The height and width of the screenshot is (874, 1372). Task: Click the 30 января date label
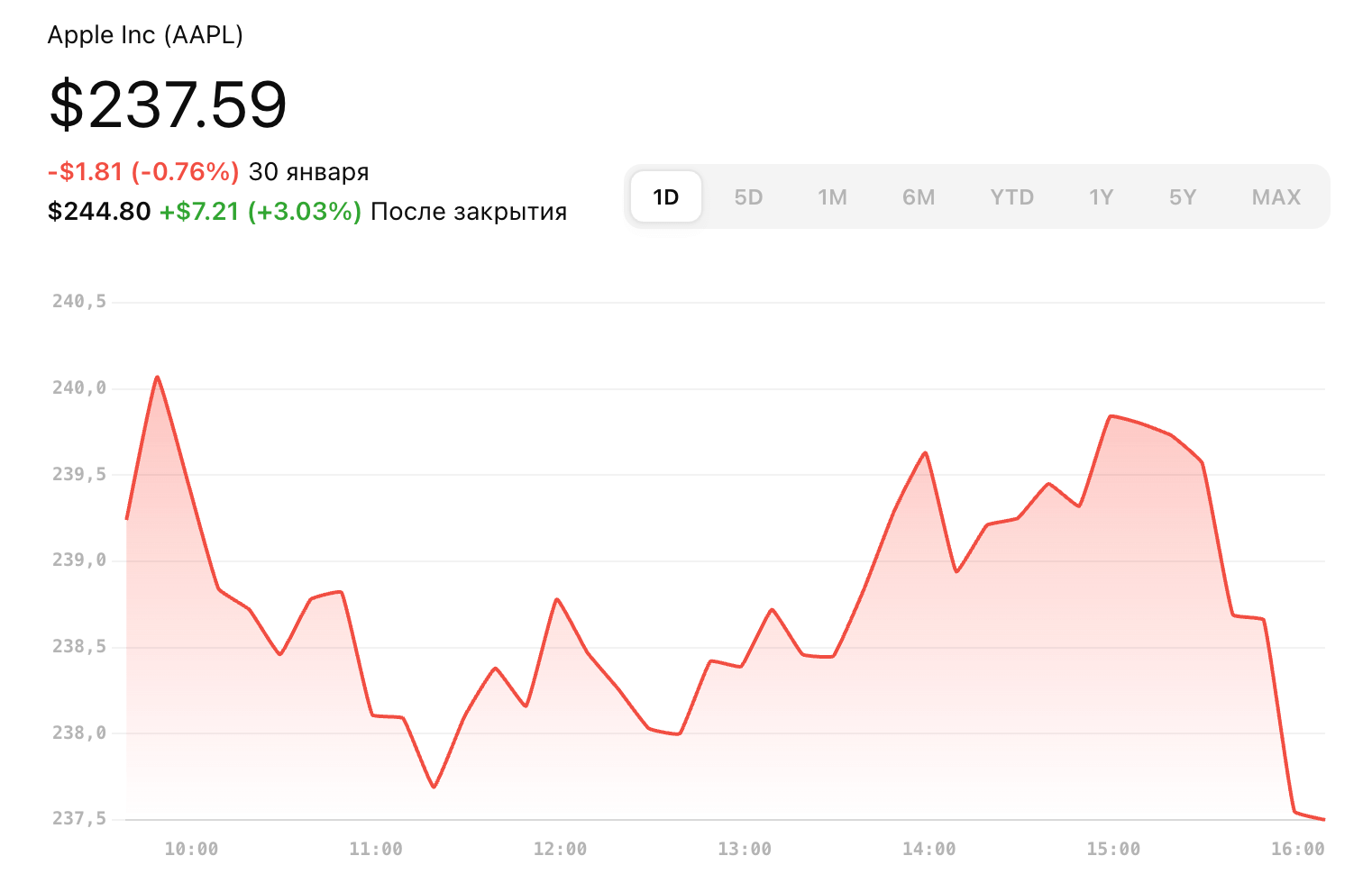point(309,171)
